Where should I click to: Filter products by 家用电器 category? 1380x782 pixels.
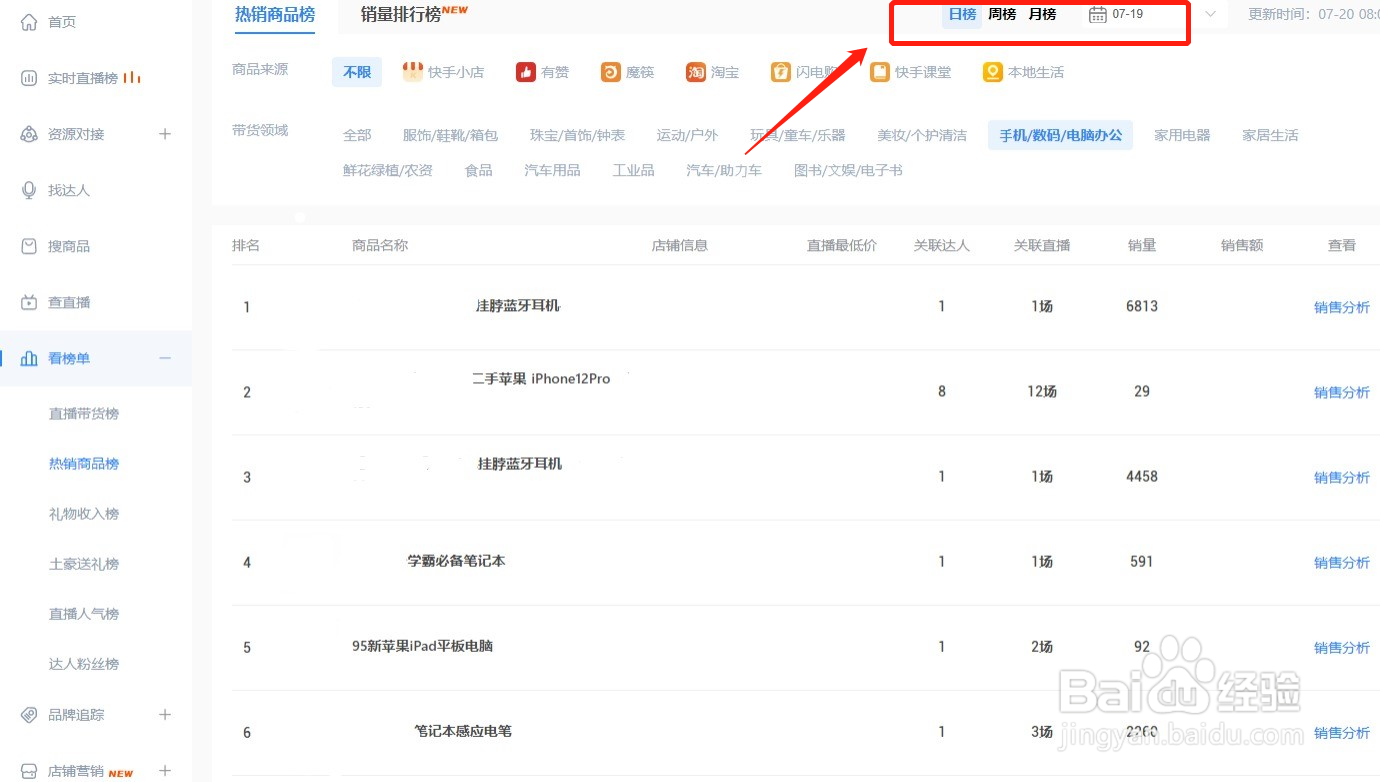pyautogui.click(x=1181, y=134)
